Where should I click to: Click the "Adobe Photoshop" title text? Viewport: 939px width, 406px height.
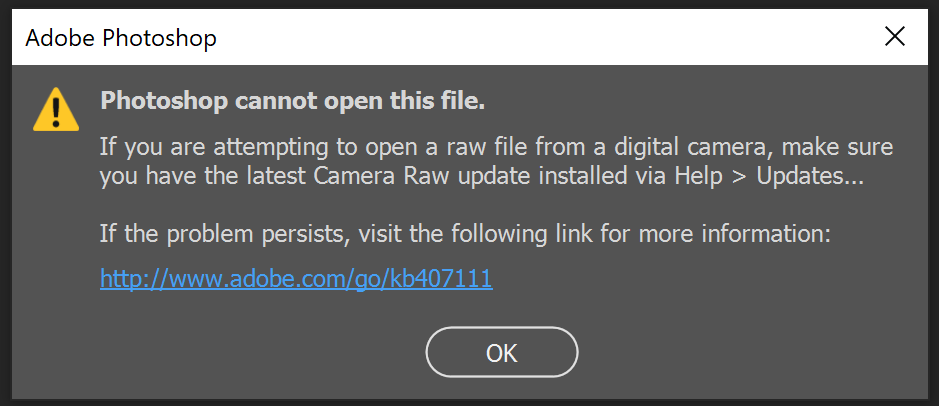[x=121, y=39]
